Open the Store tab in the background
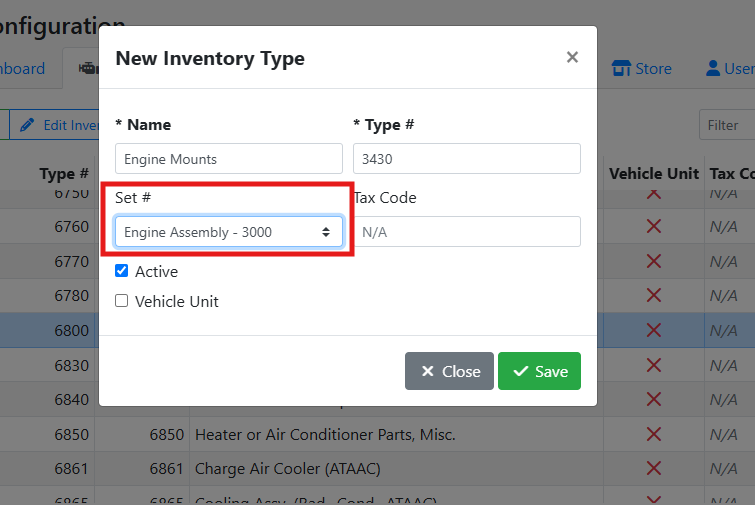 [x=641, y=68]
